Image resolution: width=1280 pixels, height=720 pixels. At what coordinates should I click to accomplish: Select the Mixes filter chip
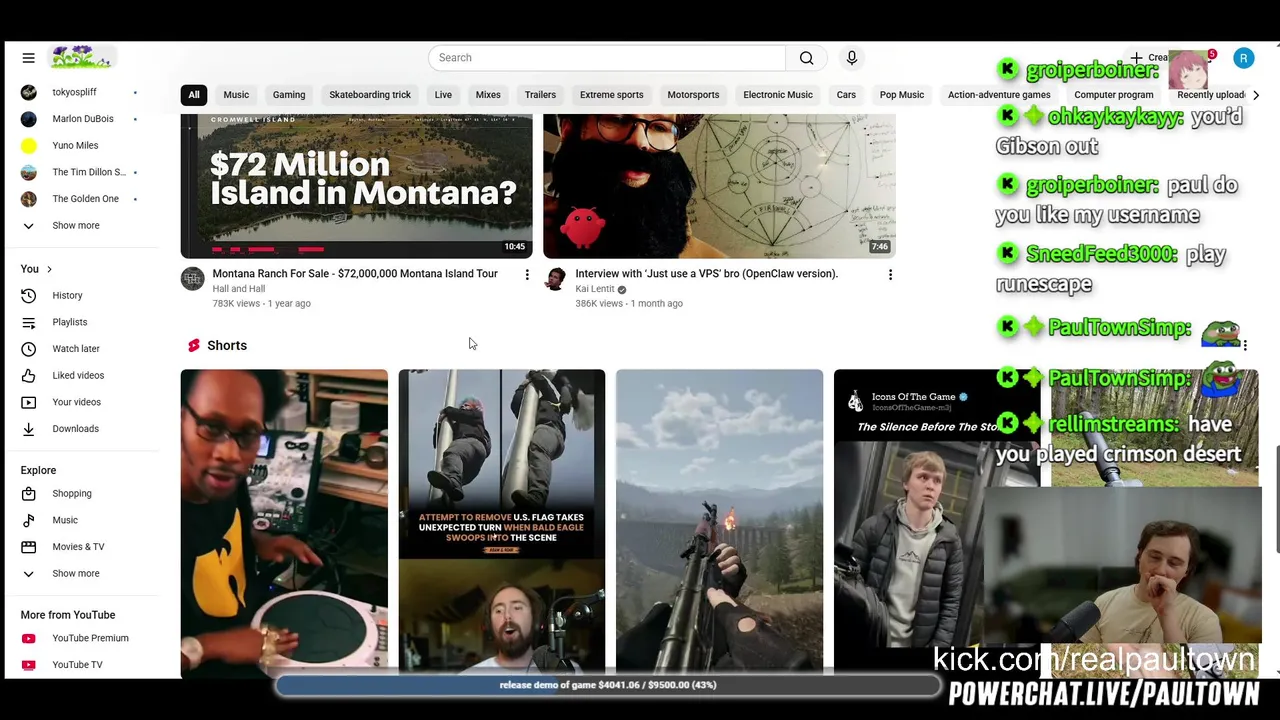[488, 95]
